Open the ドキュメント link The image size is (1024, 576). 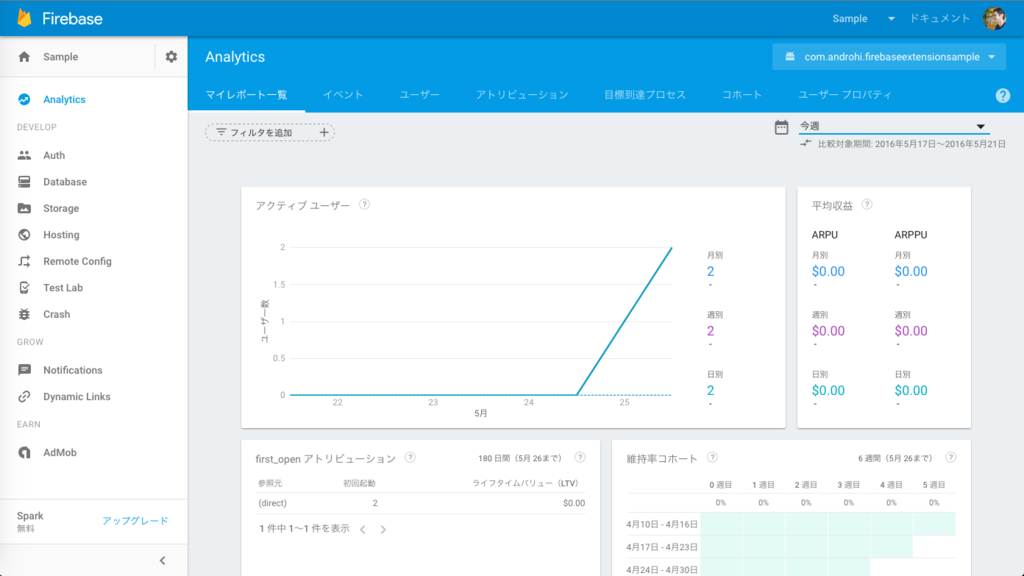click(940, 18)
